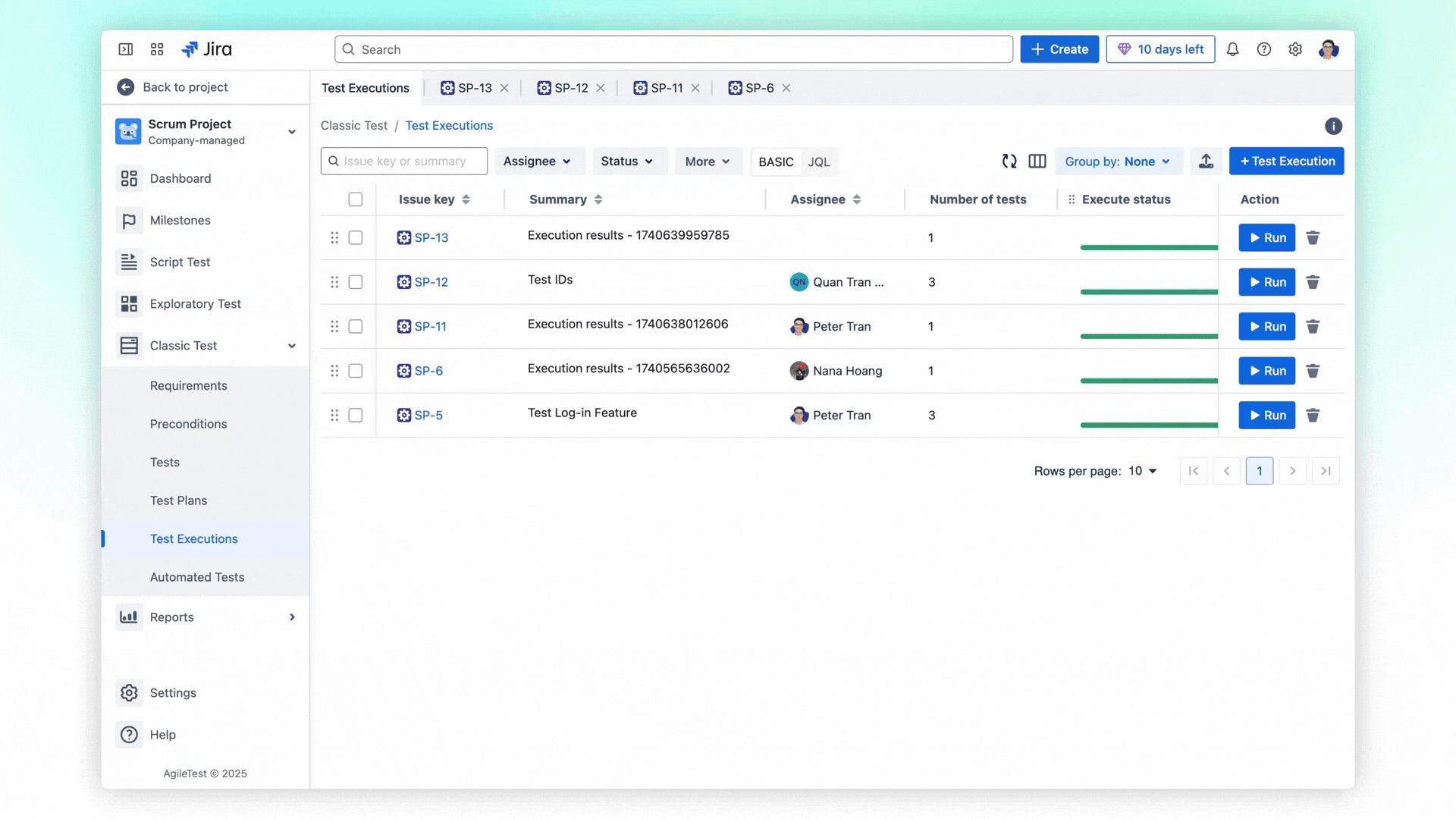Click the info icon near breadcrumbs
This screenshot has height=819, width=1456.
pyautogui.click(x=1333, y=127)
